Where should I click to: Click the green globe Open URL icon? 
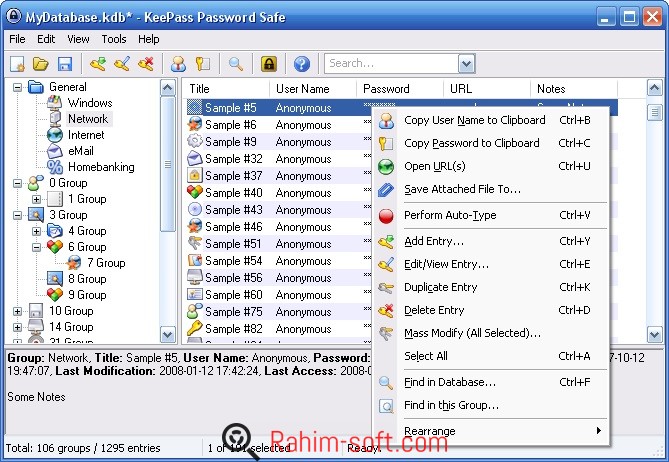pyautogui.click(x=386, y=166)
